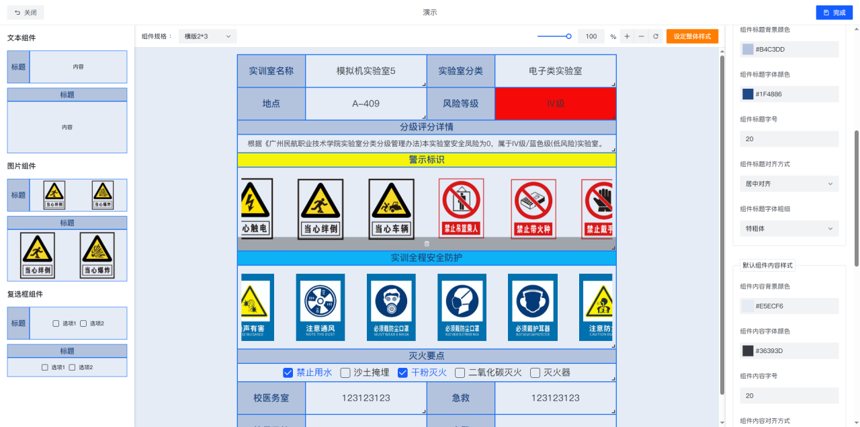Open the 组件标题字体粗细 特粗体 dropdown
Viewport: 860px width, 427px height.
[x=789, y=229]
